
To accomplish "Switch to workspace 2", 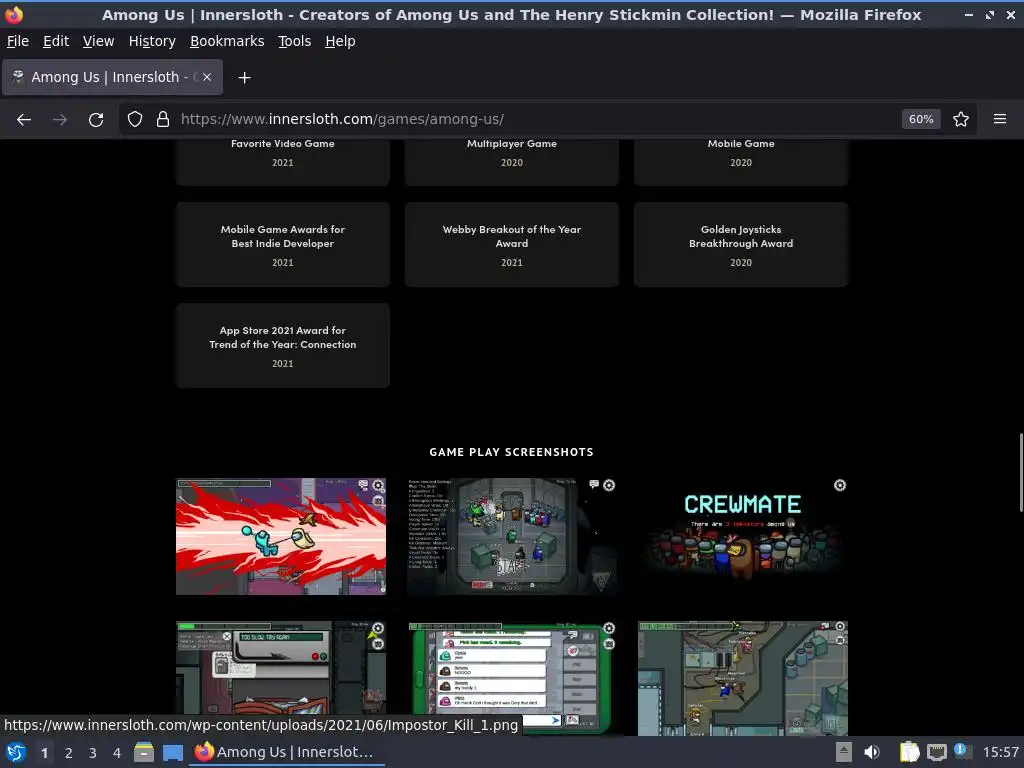I will click(69, 753).
